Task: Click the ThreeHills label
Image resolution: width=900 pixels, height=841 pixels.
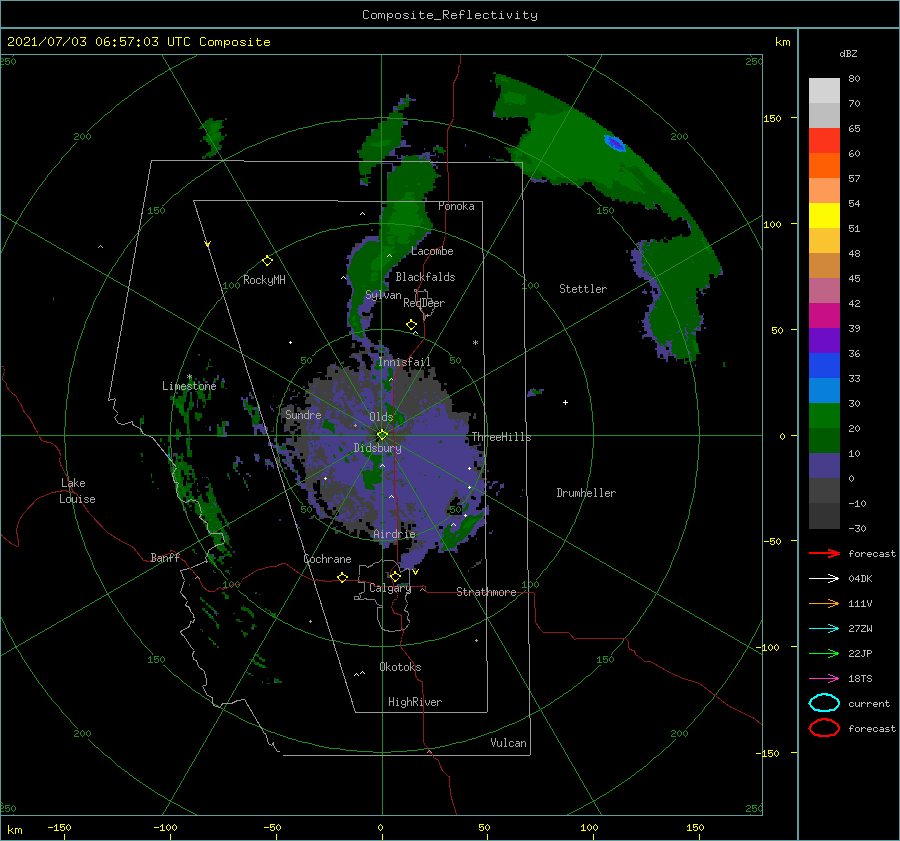Action: pos(502,437)
